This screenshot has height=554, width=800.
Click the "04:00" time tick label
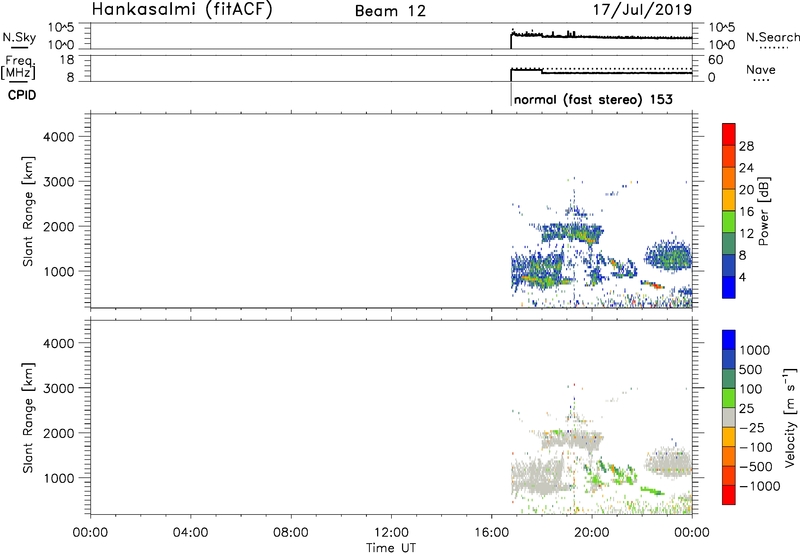[x=190, y=533]
